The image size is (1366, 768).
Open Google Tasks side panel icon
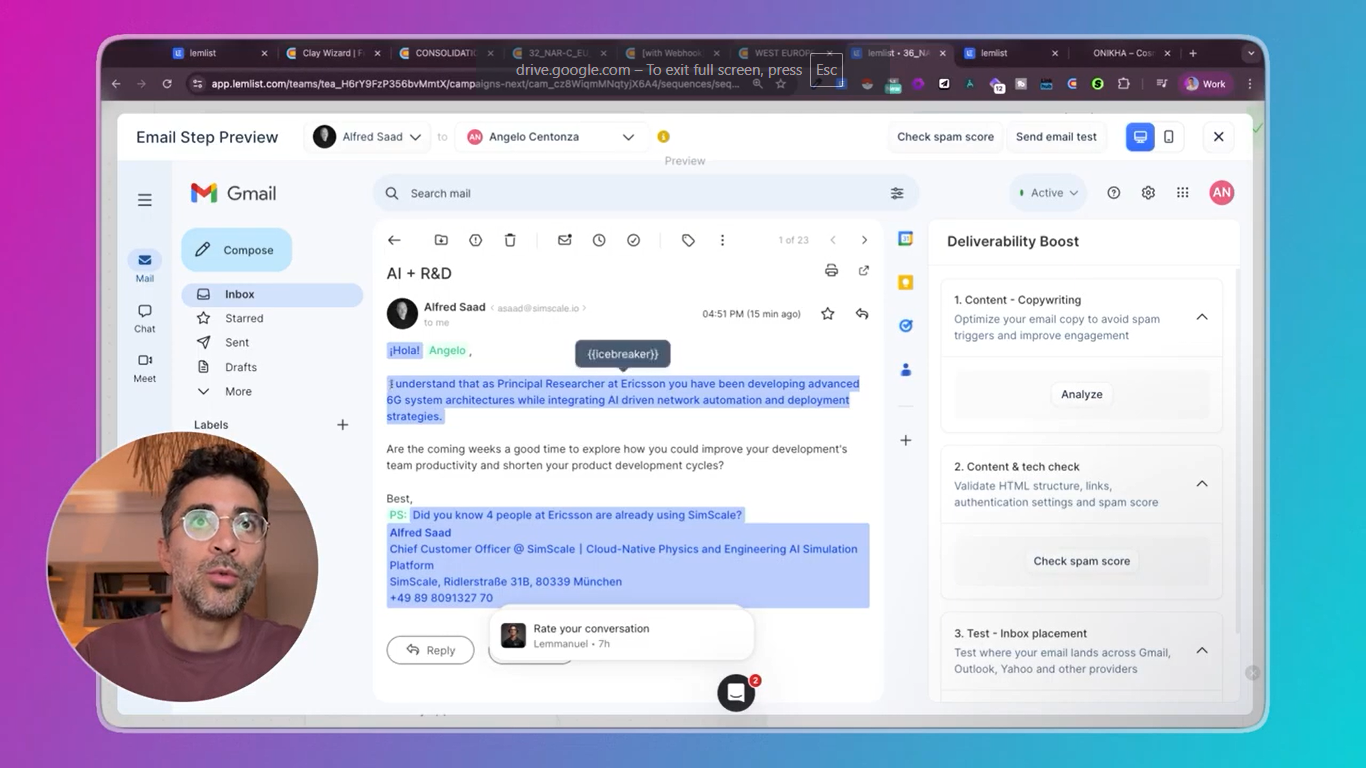906,326
